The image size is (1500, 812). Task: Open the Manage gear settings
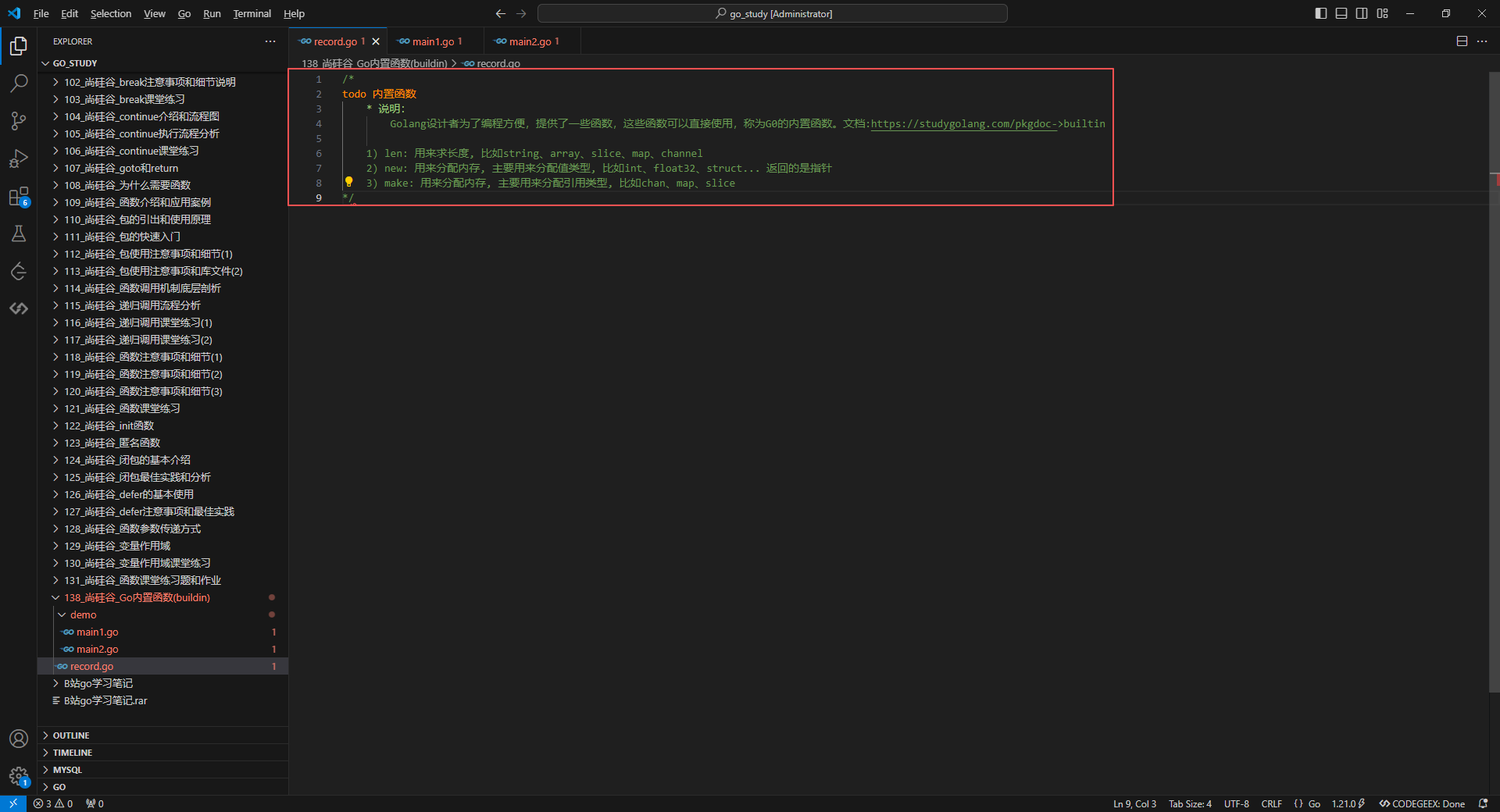coord(19,776)
